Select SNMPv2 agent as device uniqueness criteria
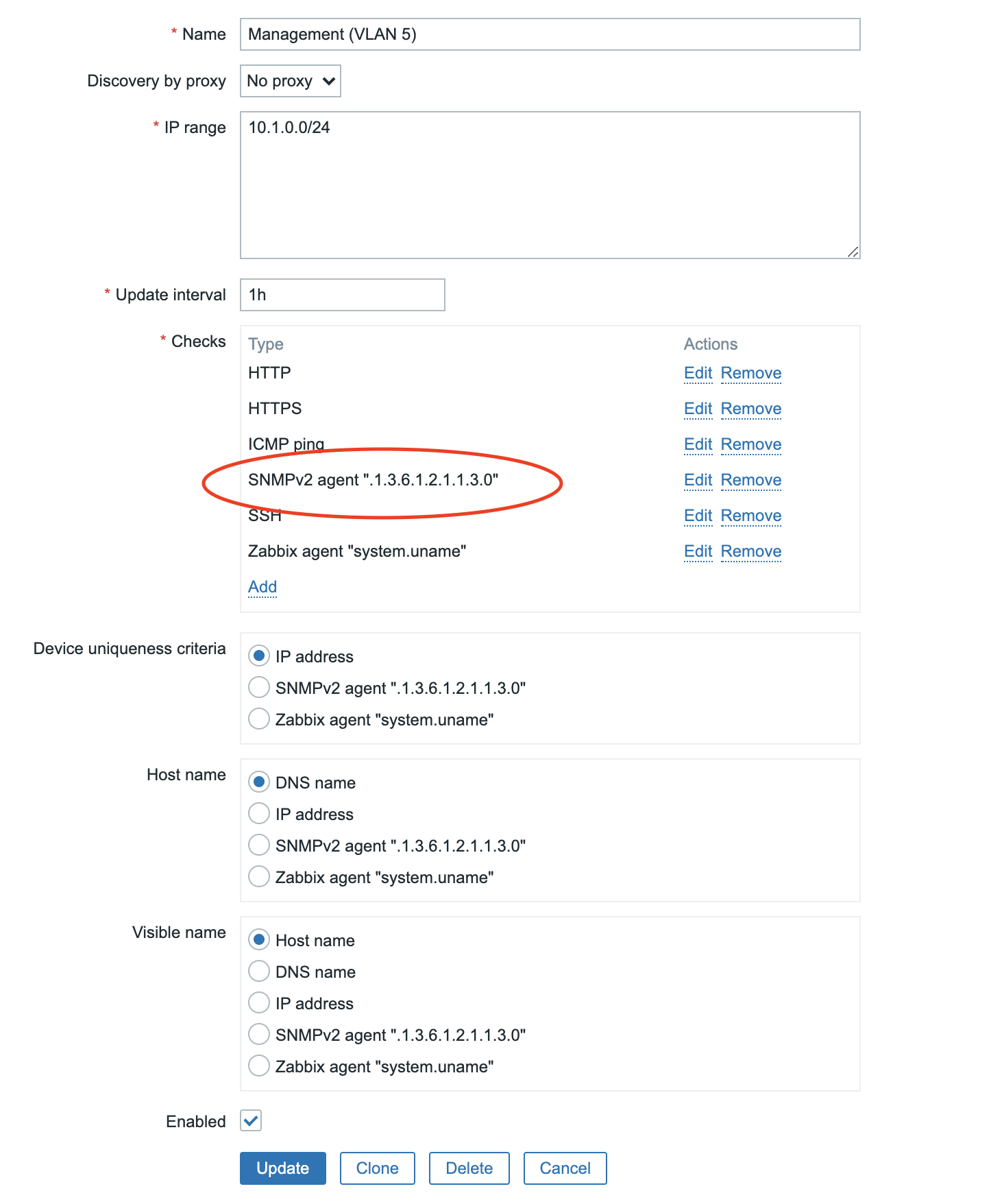This screenshot has width=991, height=1204. (x=259, y=687)
